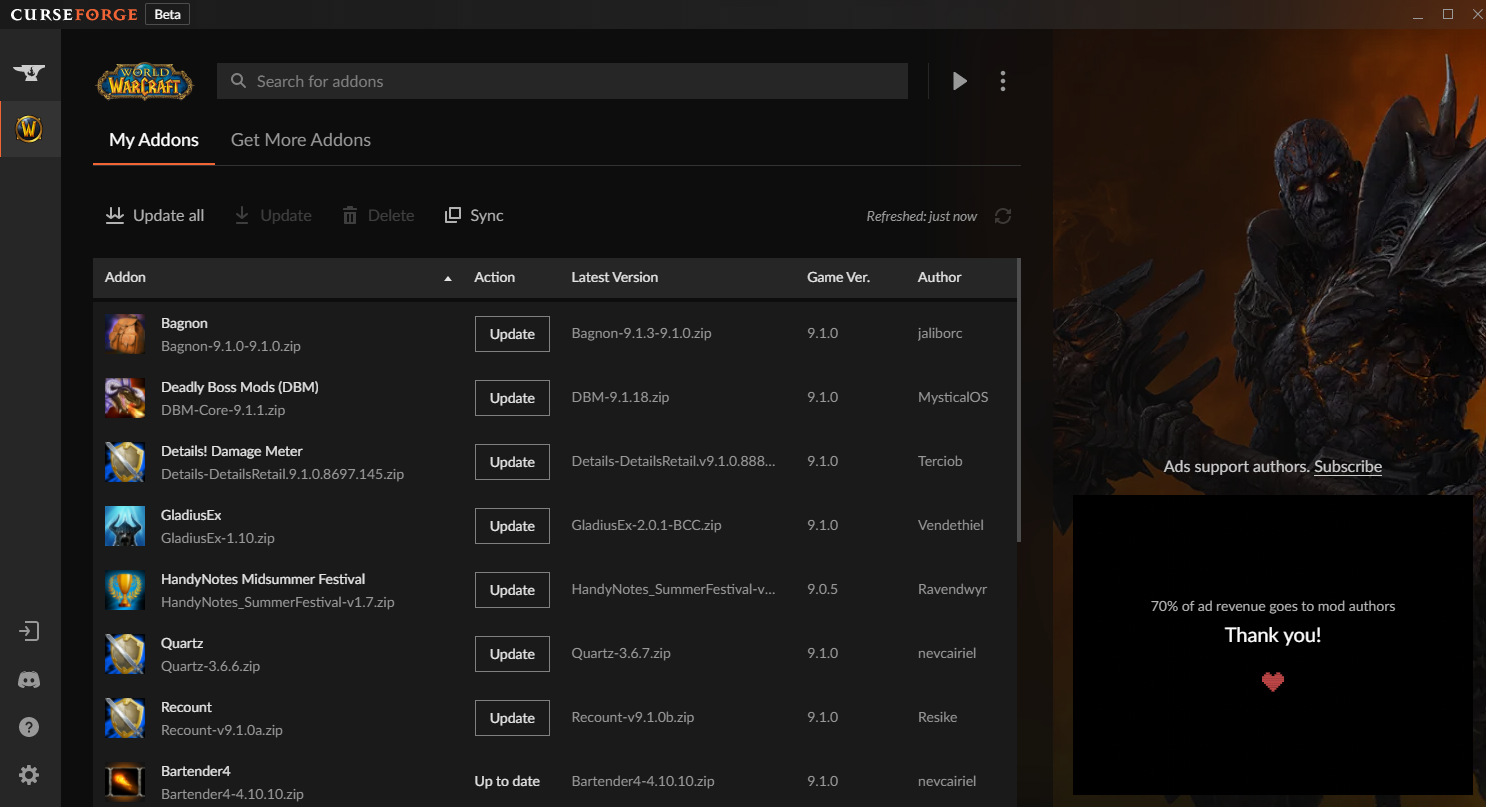Click the addon list vertical scrollbar
Screen dimensions: 1486x807
(1018, 400)
